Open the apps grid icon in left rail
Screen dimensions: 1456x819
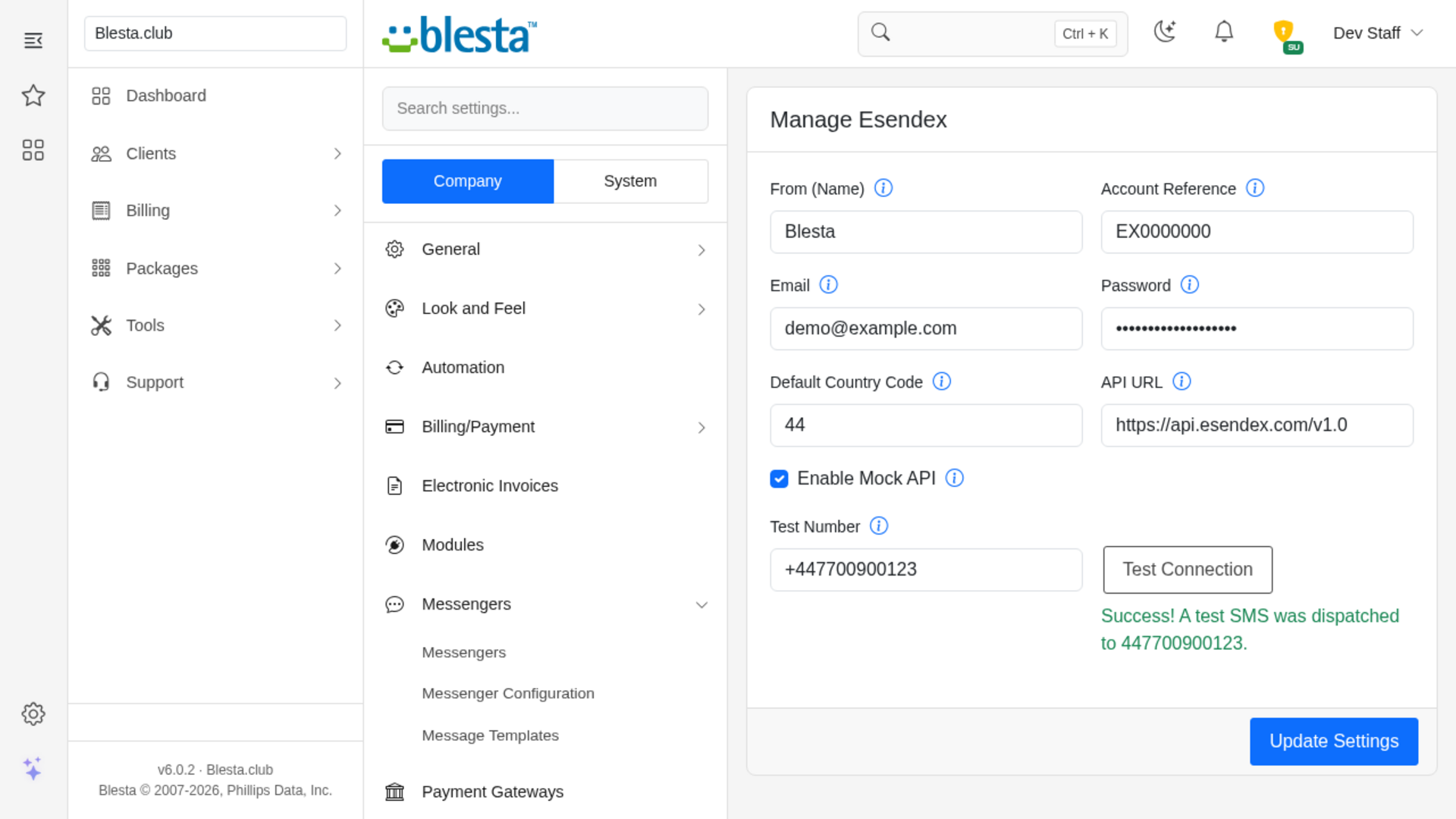[33, 150]
